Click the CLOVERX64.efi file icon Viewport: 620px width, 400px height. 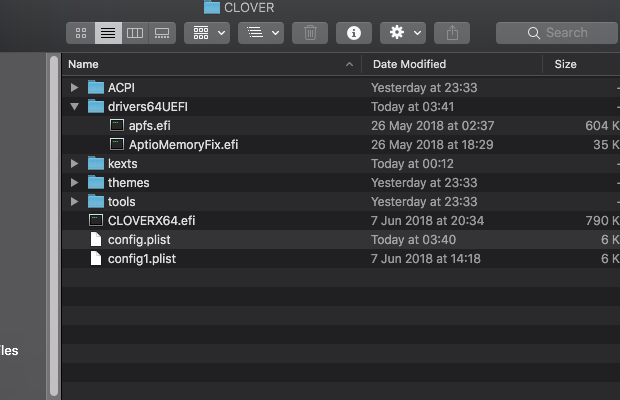click(96, 220)
